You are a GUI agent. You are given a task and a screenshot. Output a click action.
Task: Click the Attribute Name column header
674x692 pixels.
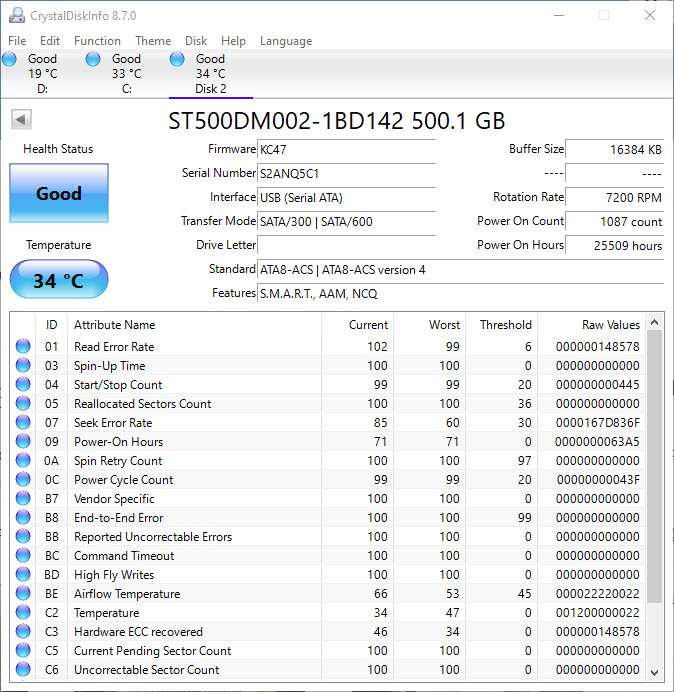pos(194,325)
